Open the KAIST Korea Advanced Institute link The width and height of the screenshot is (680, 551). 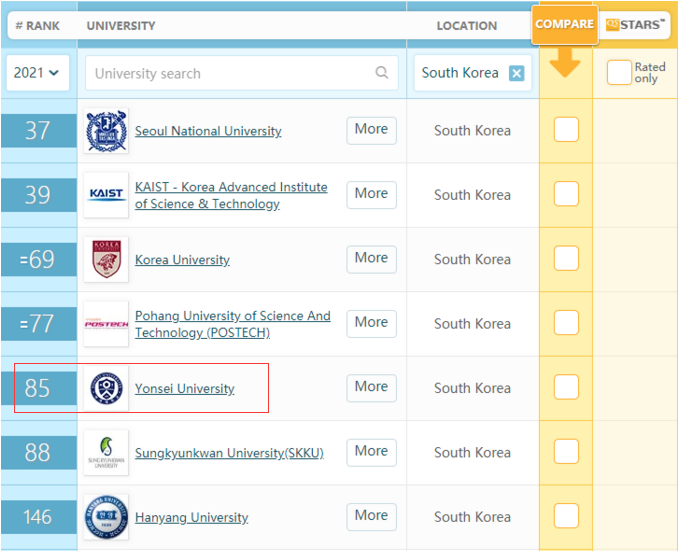[231, 195]
